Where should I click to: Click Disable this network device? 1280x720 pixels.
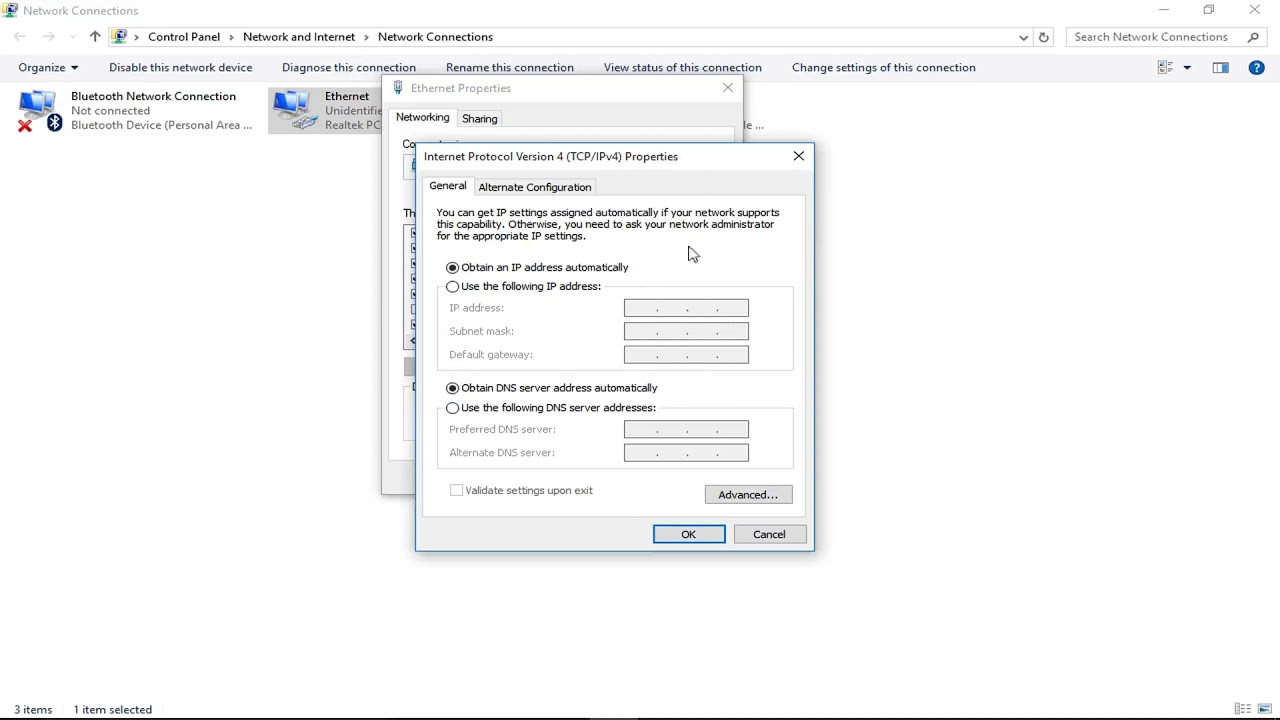click(180, 68)
